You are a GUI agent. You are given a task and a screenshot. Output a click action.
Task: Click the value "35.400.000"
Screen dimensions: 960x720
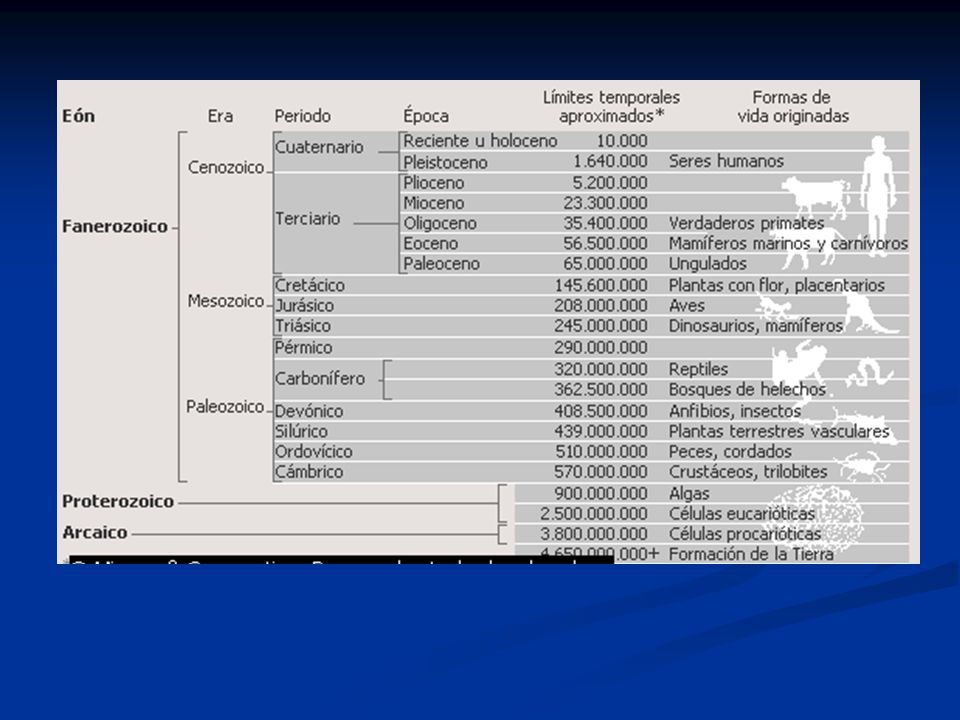(x=605, y=223)
